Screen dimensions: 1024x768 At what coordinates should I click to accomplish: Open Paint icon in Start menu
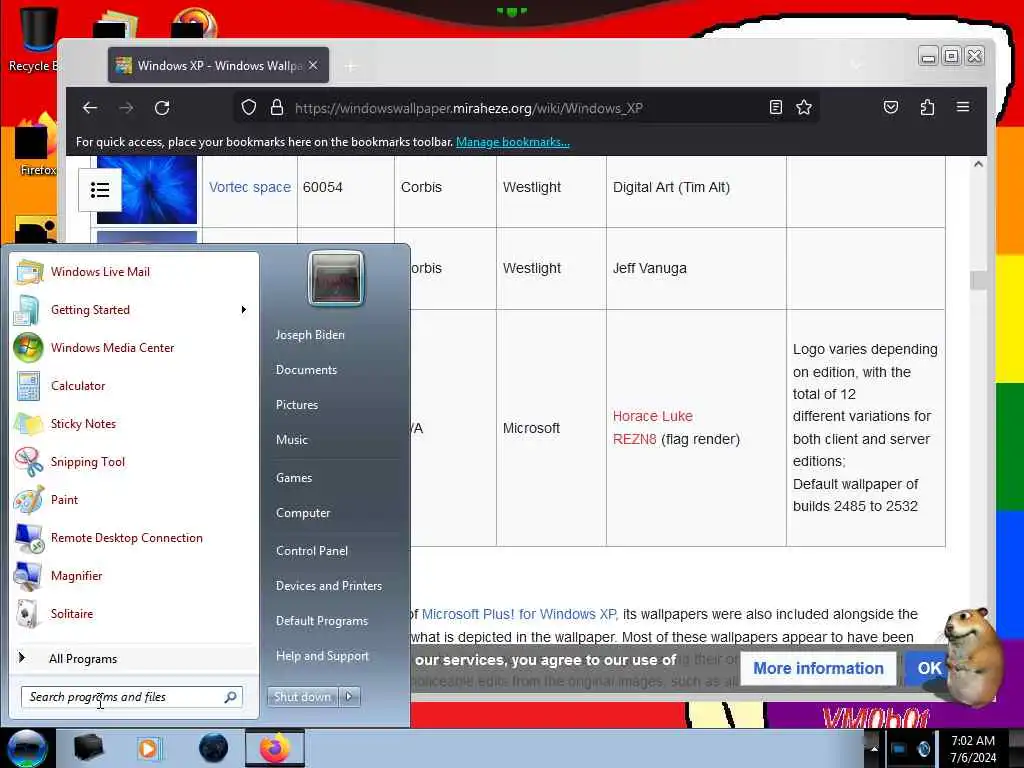28,500
